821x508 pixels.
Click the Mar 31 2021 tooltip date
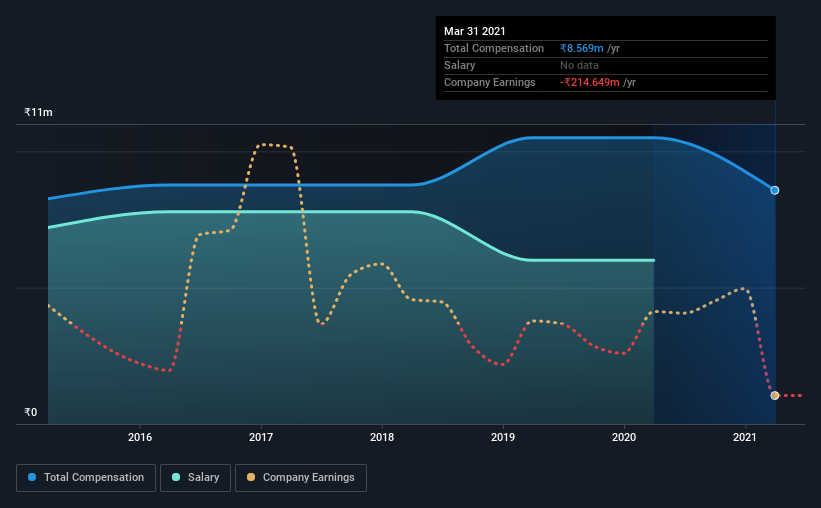[474, 31]
